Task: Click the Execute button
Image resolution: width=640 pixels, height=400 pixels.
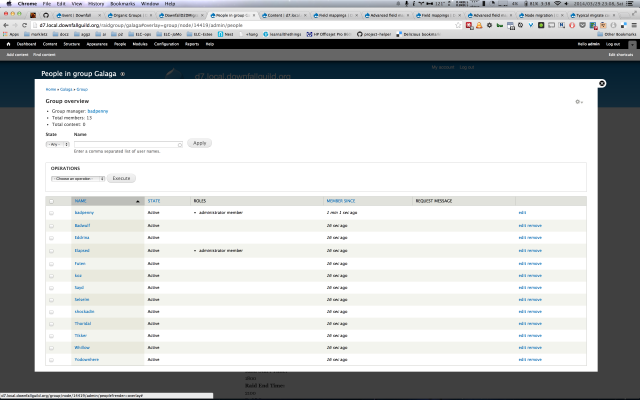Action: click(121, 178)
